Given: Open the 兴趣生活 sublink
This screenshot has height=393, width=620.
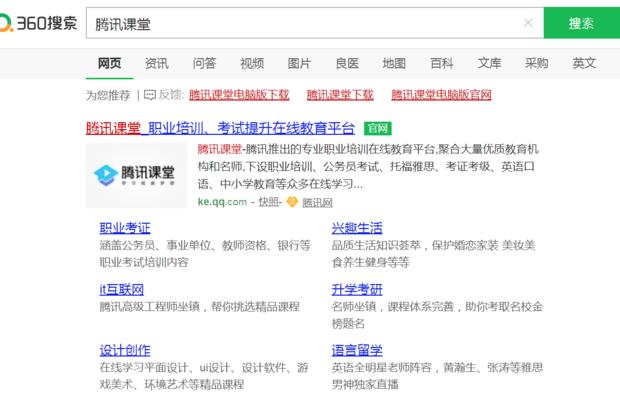Looking at the screenshot, I should (x=357, y=228).
